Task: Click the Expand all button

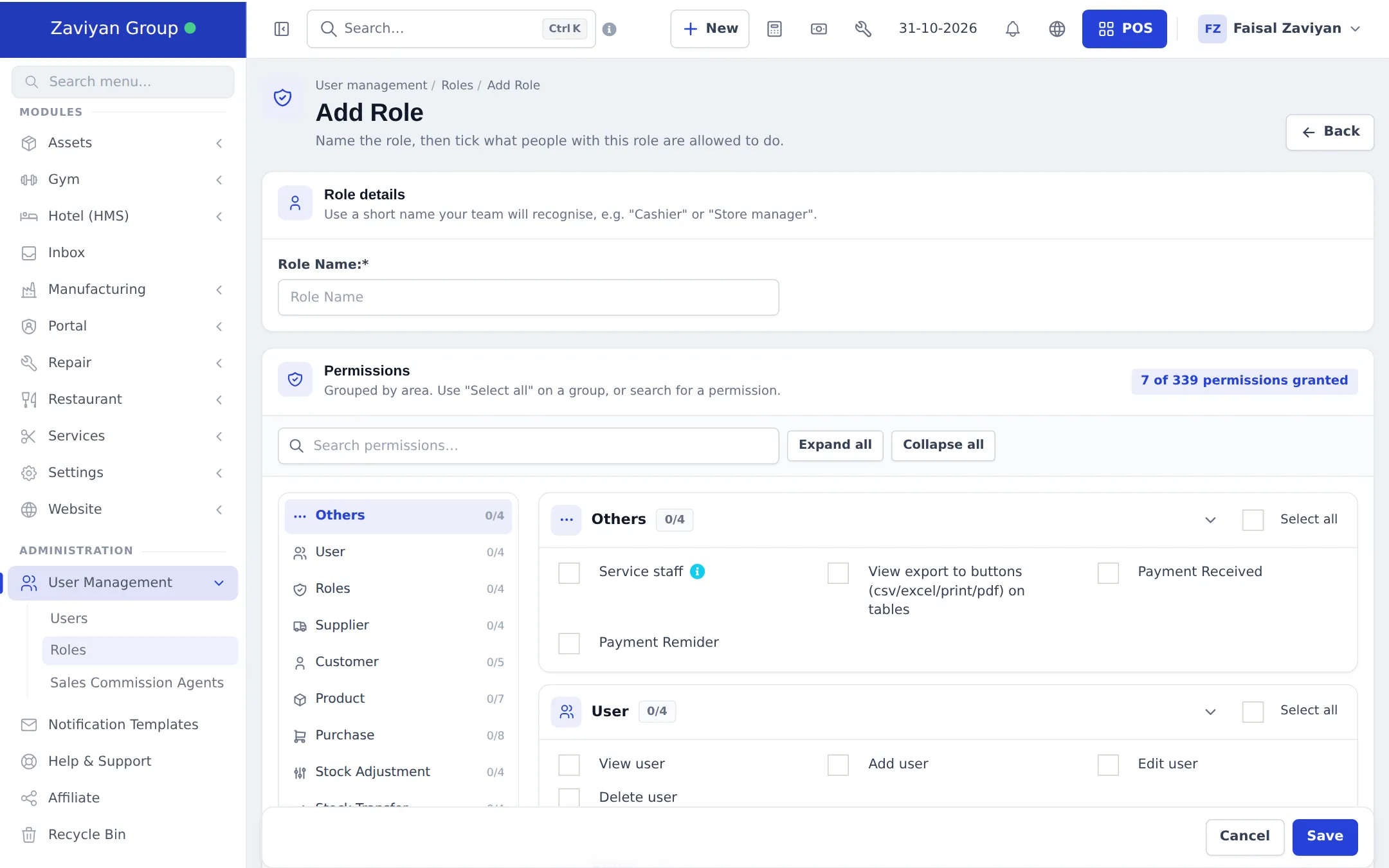Action: [835, 445]
